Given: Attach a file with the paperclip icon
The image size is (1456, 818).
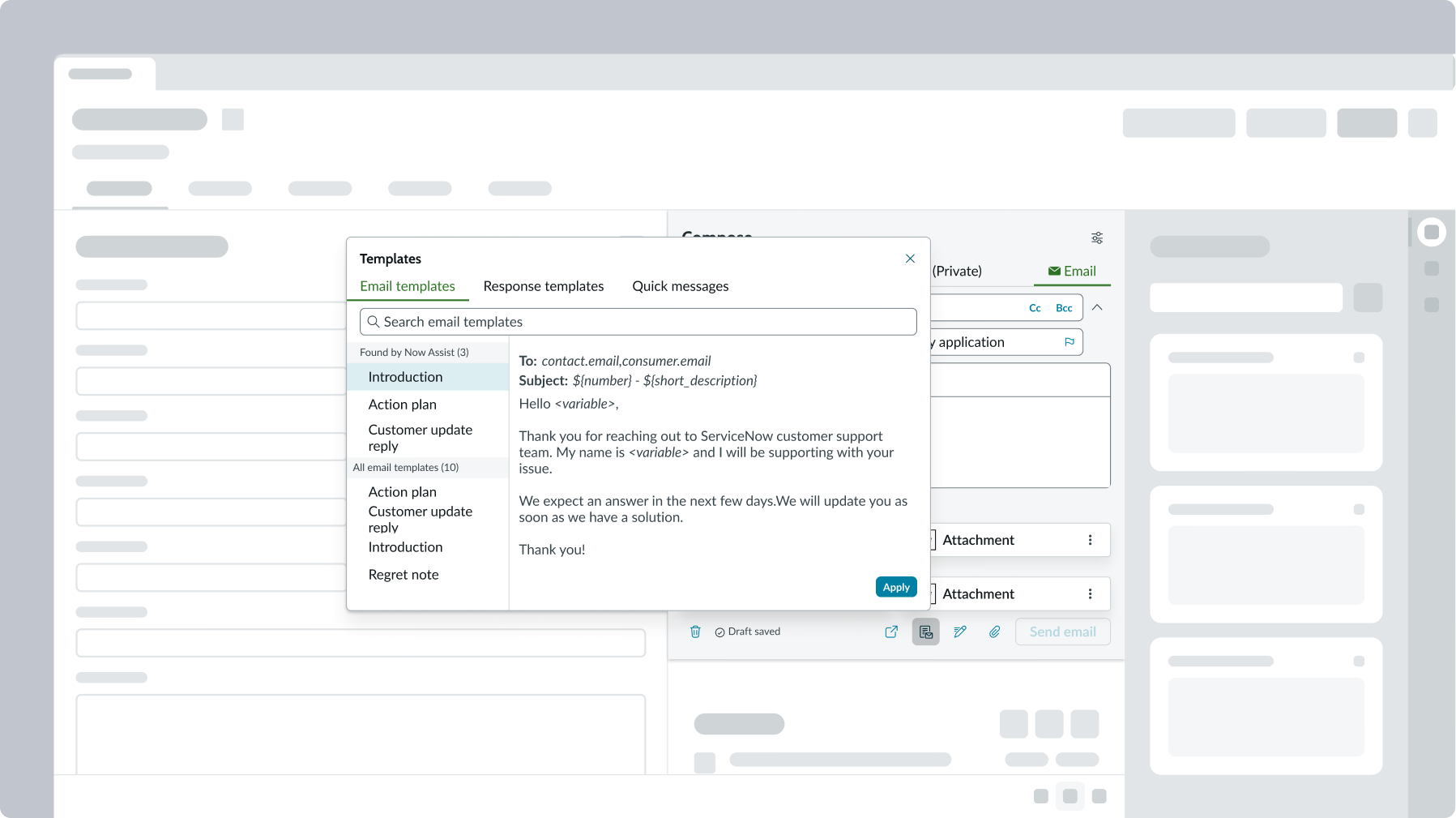Looking at the screenshot, I should click(994, 632).
